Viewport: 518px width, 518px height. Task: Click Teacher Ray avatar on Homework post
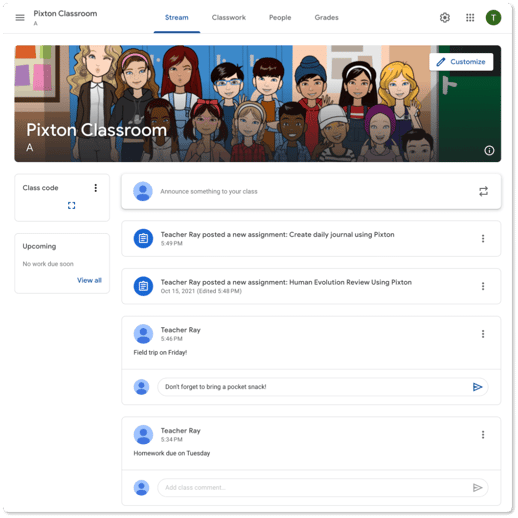point(143,434)
